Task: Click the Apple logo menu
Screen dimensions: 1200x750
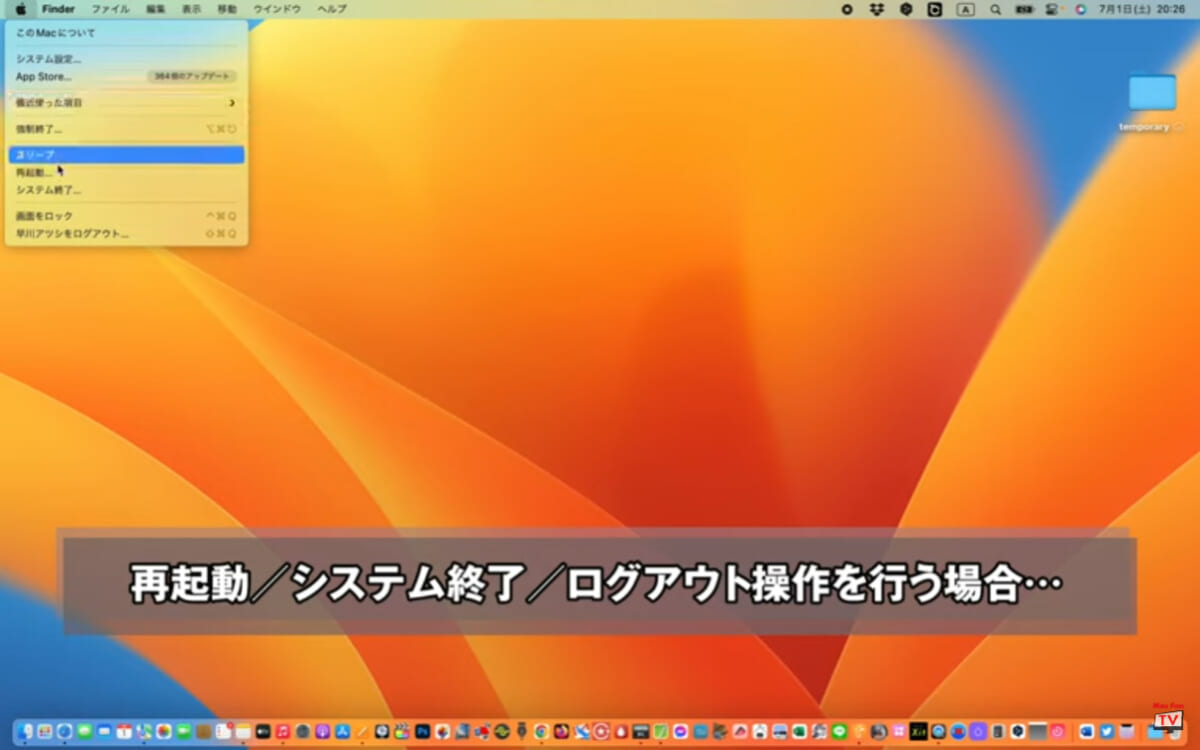Action: point(21,9)
